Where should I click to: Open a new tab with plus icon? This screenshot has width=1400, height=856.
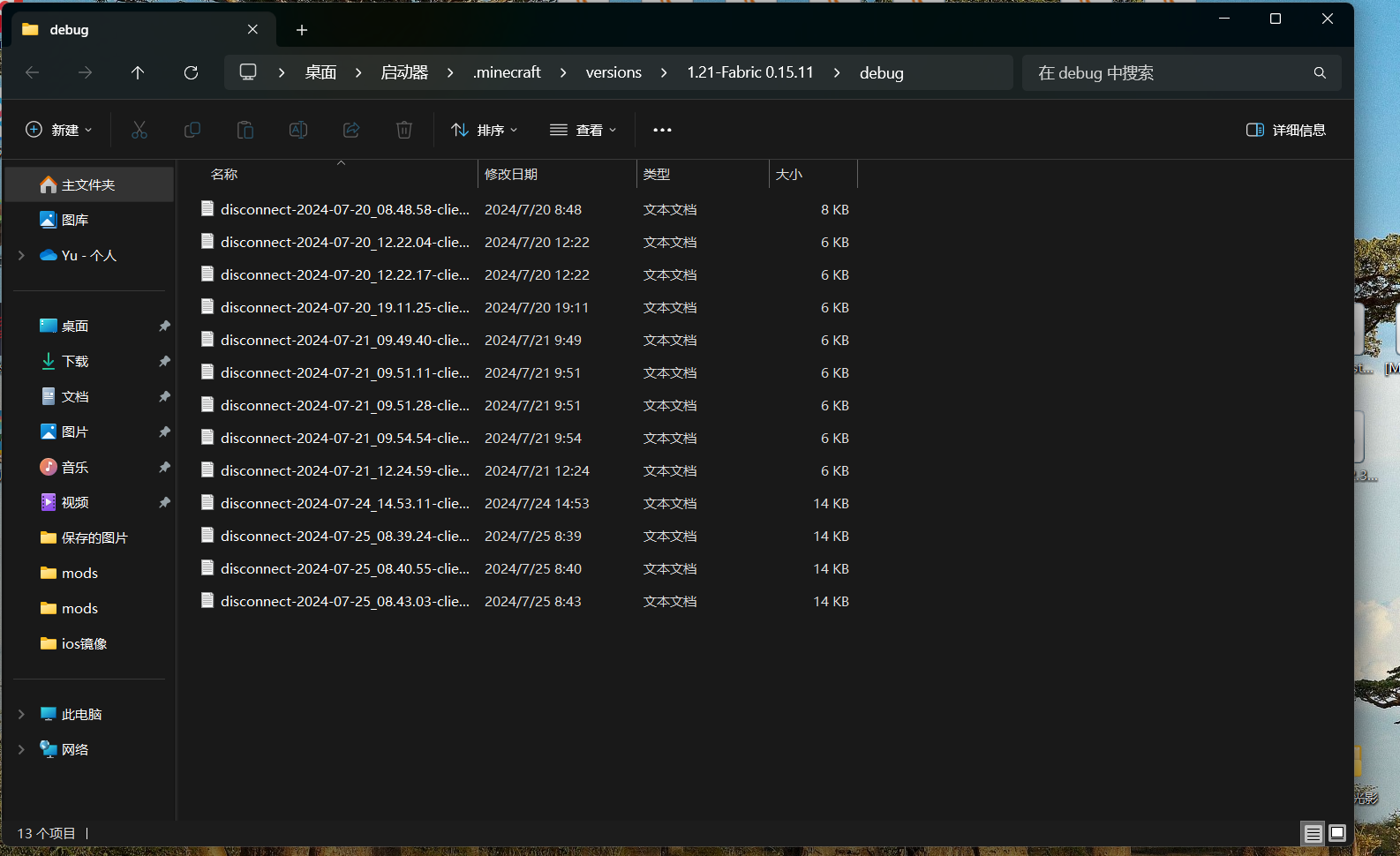point(302,30)
